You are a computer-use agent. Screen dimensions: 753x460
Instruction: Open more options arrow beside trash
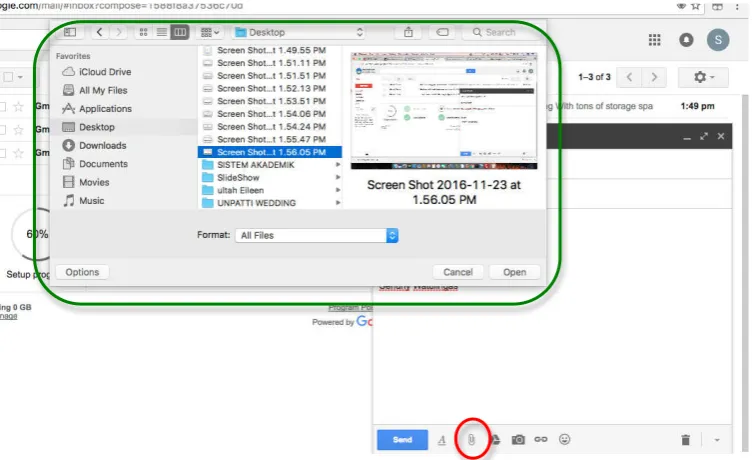coord(717,440)
